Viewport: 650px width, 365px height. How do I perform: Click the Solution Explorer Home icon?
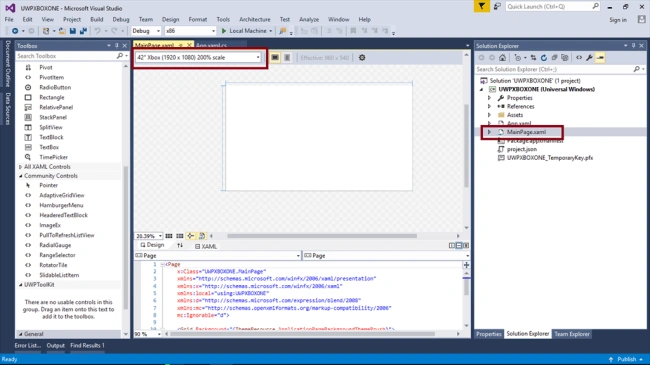point(502,58)
